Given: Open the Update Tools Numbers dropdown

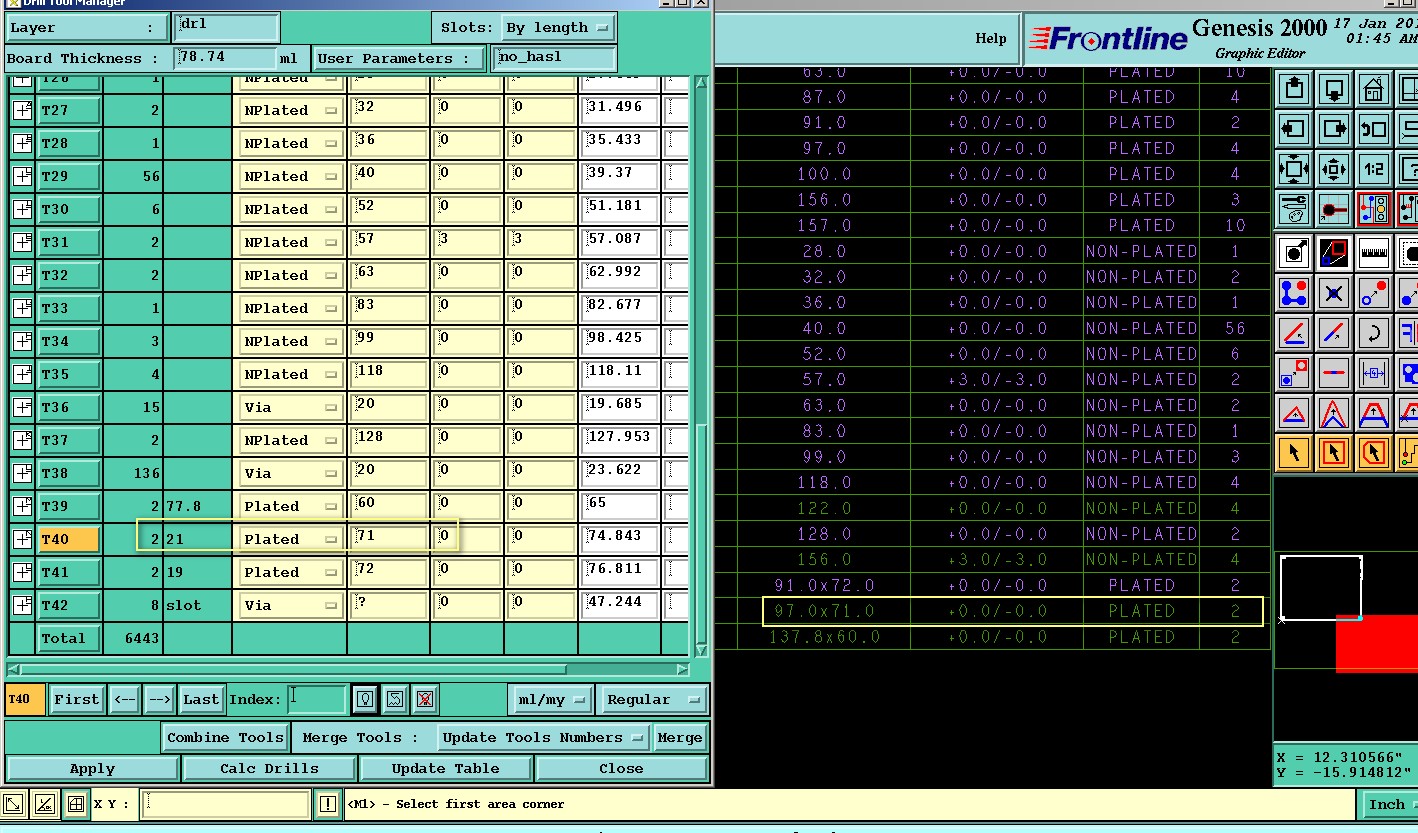Looking at the screenshot, I should pos(544,737).
